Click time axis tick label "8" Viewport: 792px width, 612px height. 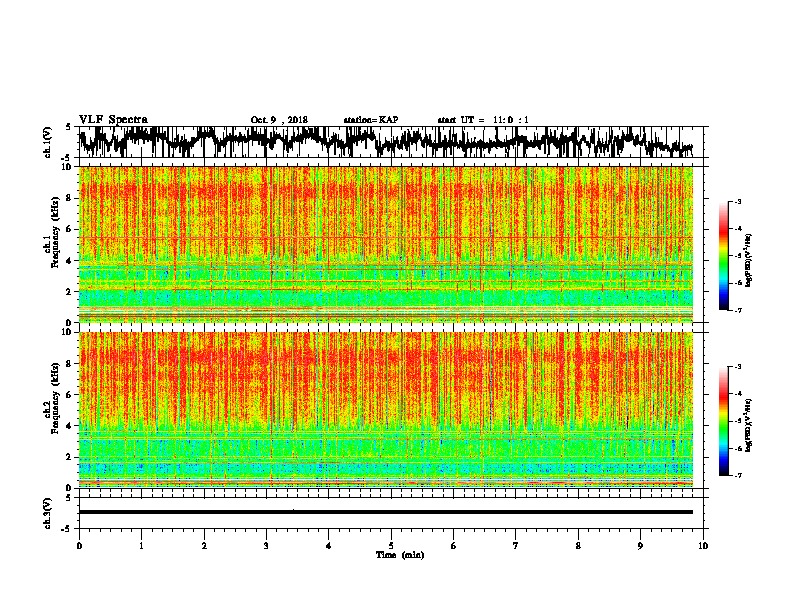click(578, 546)
